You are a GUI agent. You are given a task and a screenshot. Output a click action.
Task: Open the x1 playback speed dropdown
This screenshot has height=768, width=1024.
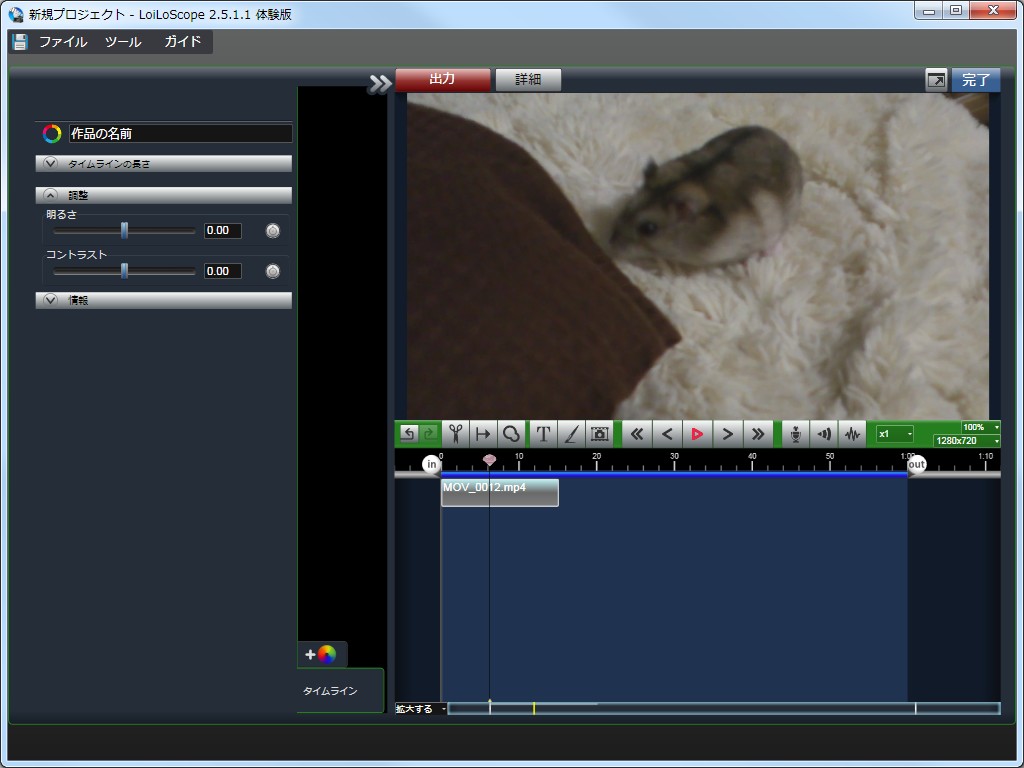[895, 434]
